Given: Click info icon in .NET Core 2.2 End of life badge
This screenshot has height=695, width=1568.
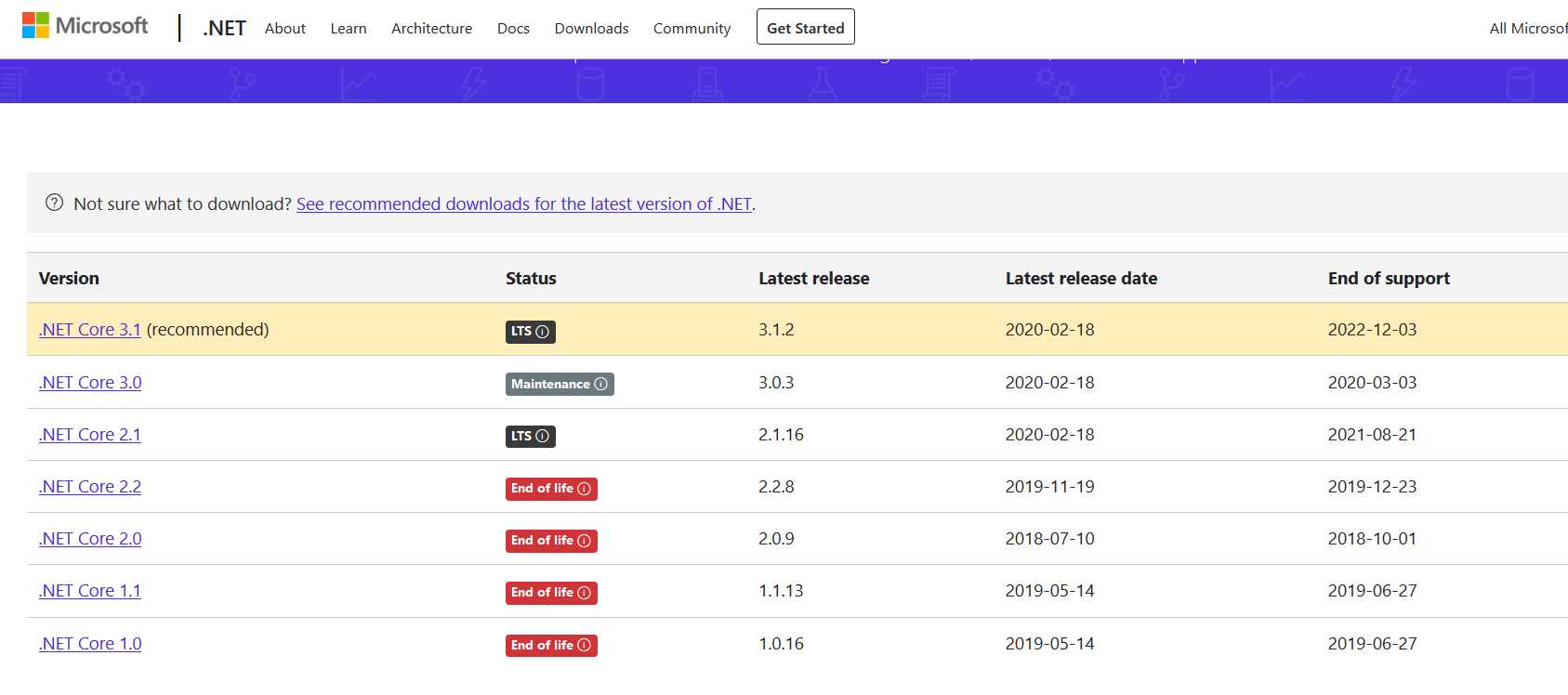Looking at the screenshot, I should click(x=584, y=489).
